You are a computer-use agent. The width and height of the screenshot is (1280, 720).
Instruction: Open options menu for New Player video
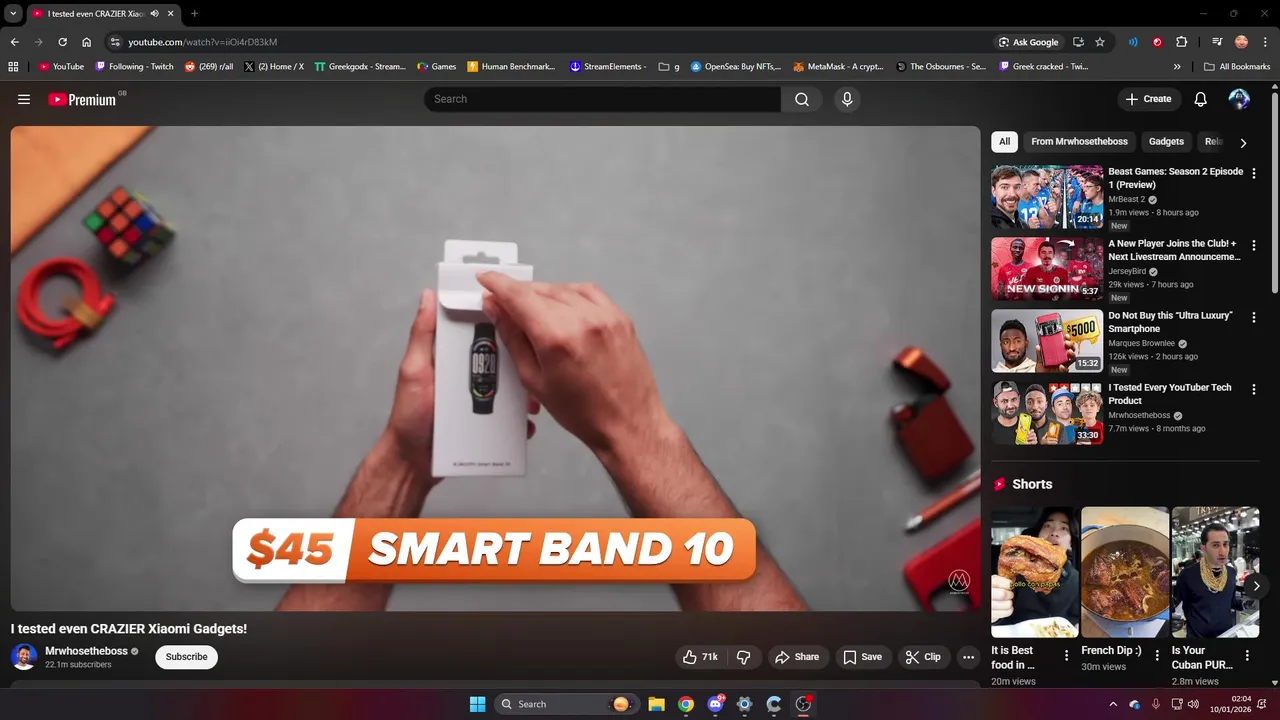[x=1254, y=245]
